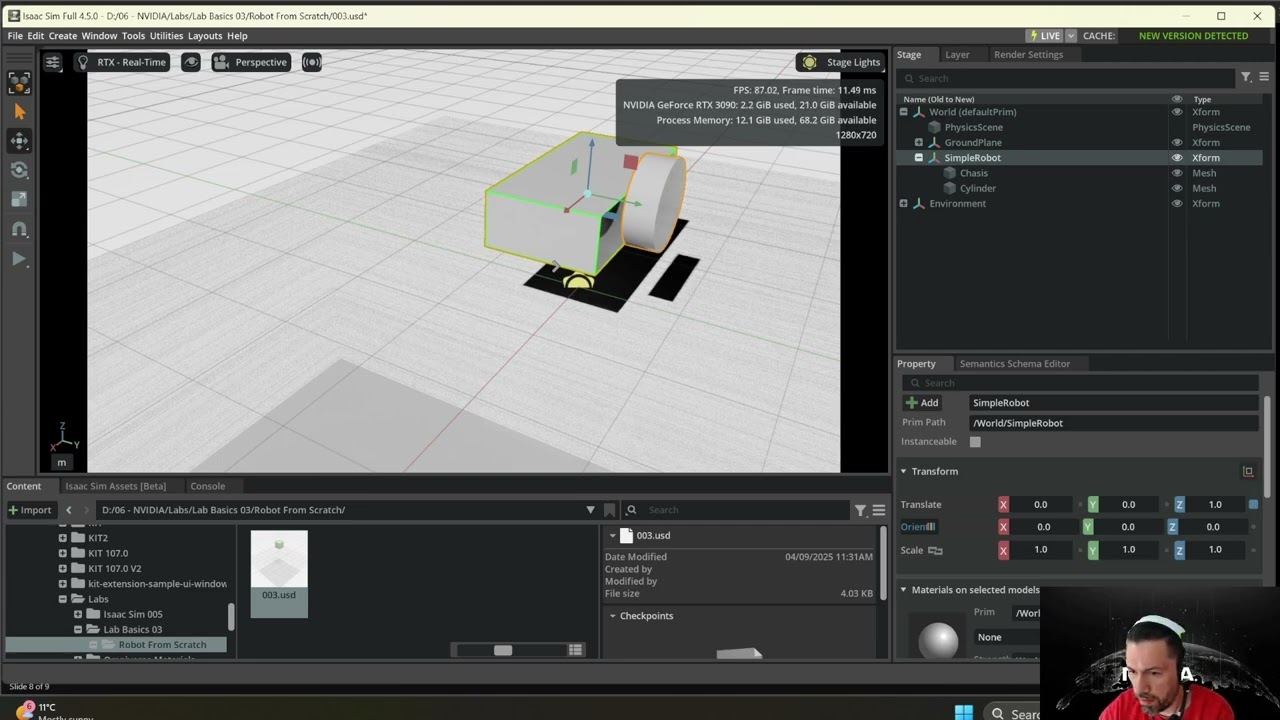Open the Create menu

[x=62, y=36]
